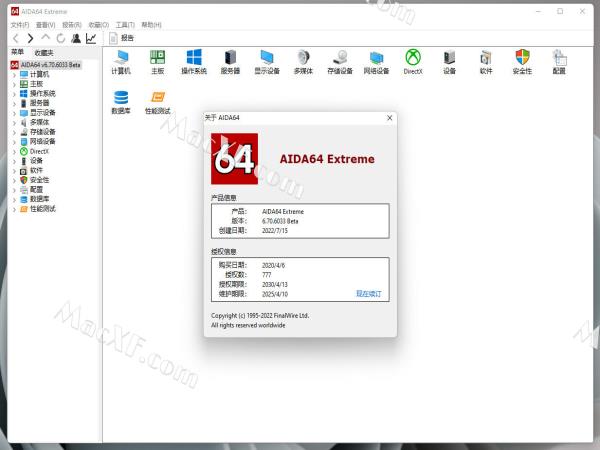Select 软件 in the sidebar tree
This screenshot has height=450, width=600.
[36, 170]
